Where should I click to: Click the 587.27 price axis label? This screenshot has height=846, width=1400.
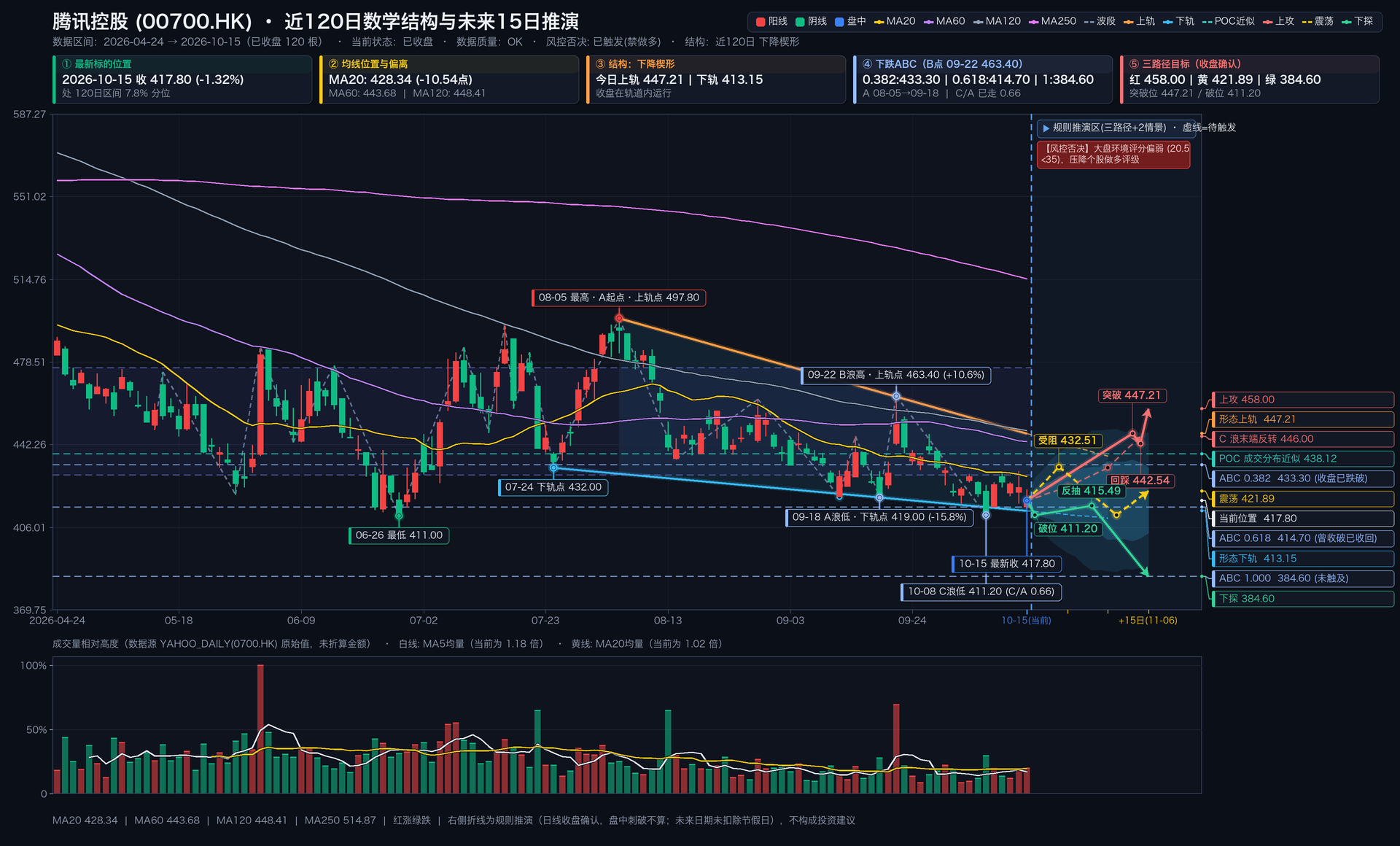[29, 115]
